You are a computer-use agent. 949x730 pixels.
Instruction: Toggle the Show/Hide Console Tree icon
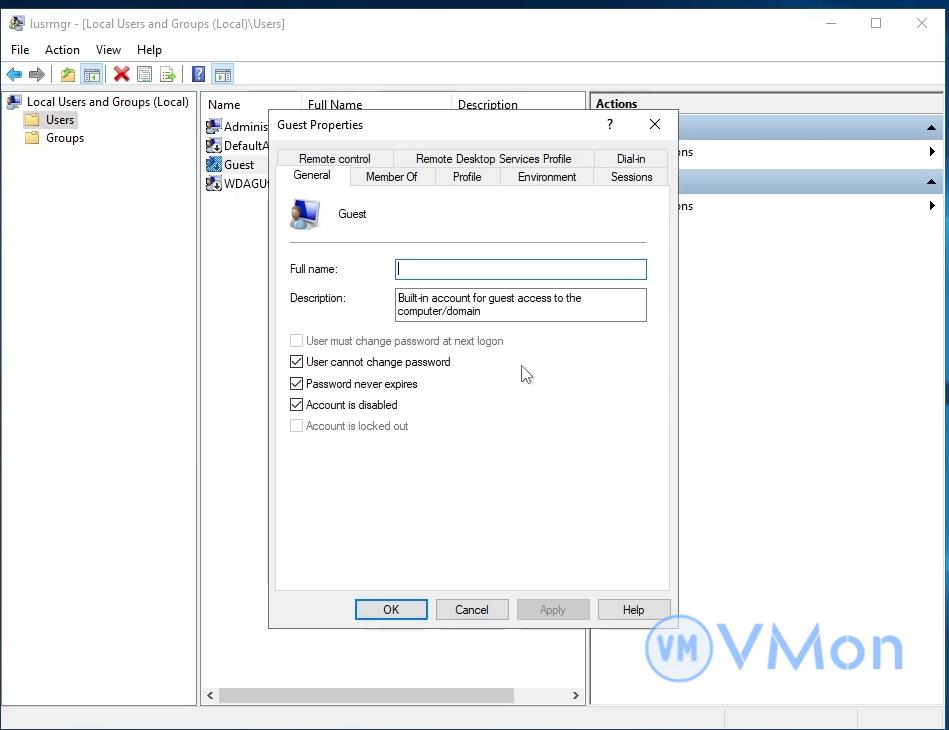tap(91, 74)
